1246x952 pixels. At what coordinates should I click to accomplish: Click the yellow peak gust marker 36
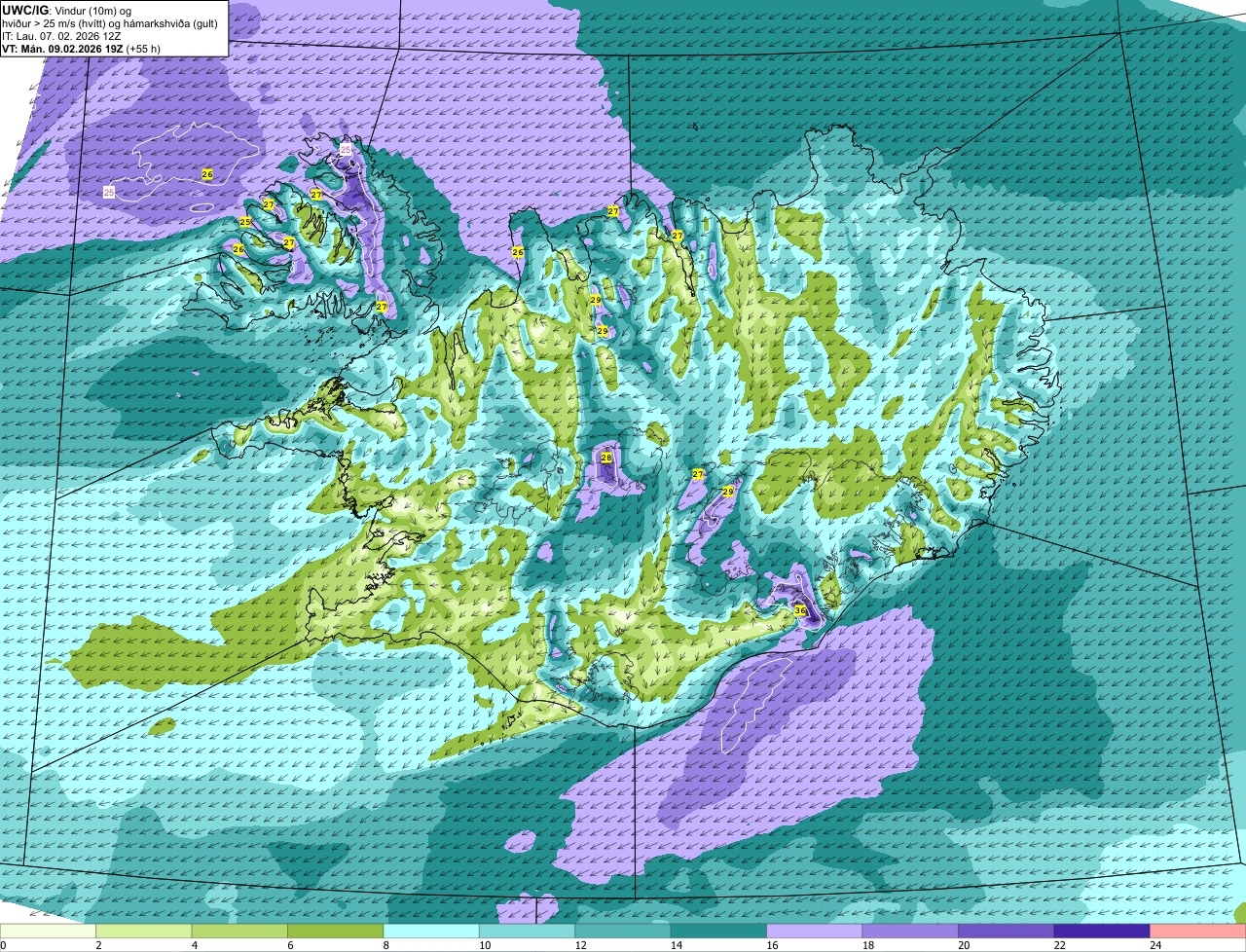800,610
